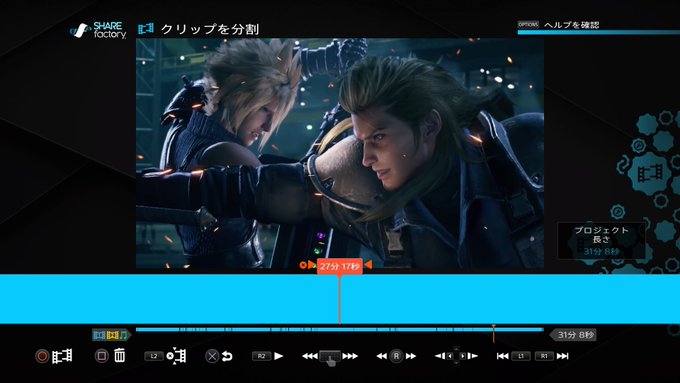Click the L2 button label
The image size is (680, 383).
click(154, 356)
